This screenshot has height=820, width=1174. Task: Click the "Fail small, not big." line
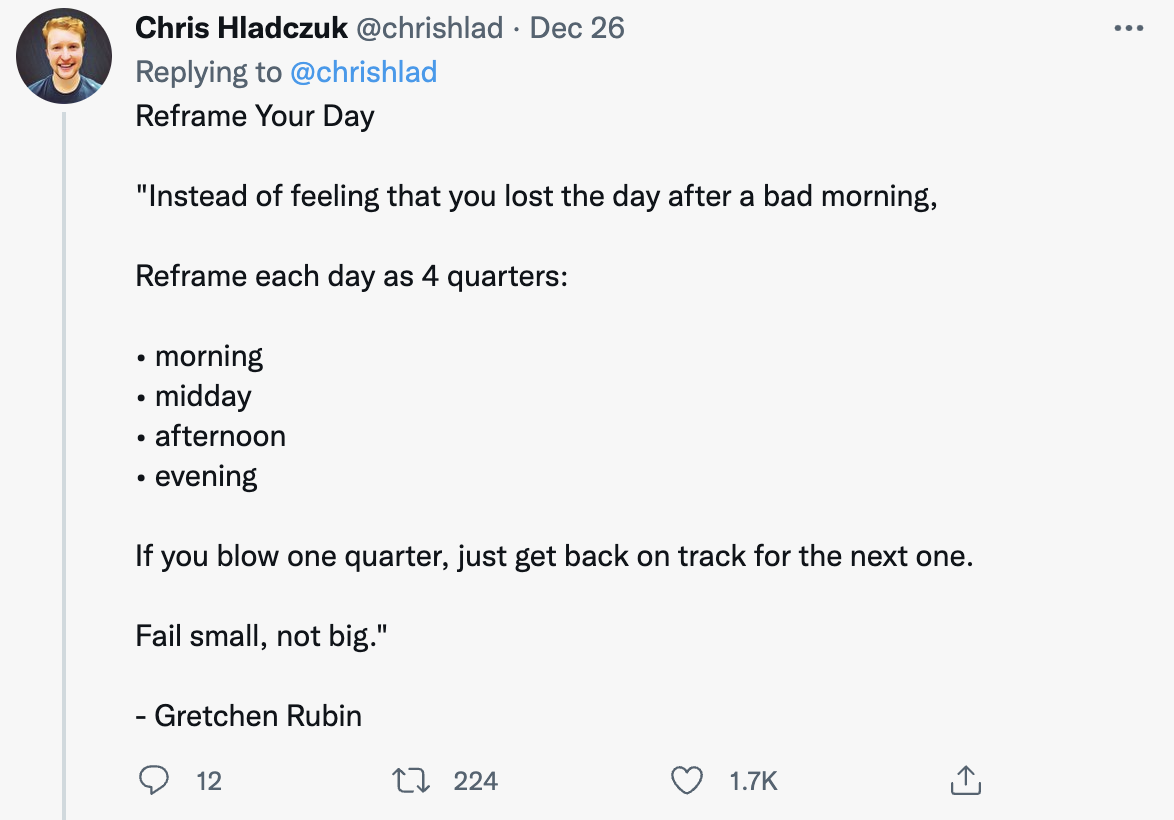click(260, 636)
